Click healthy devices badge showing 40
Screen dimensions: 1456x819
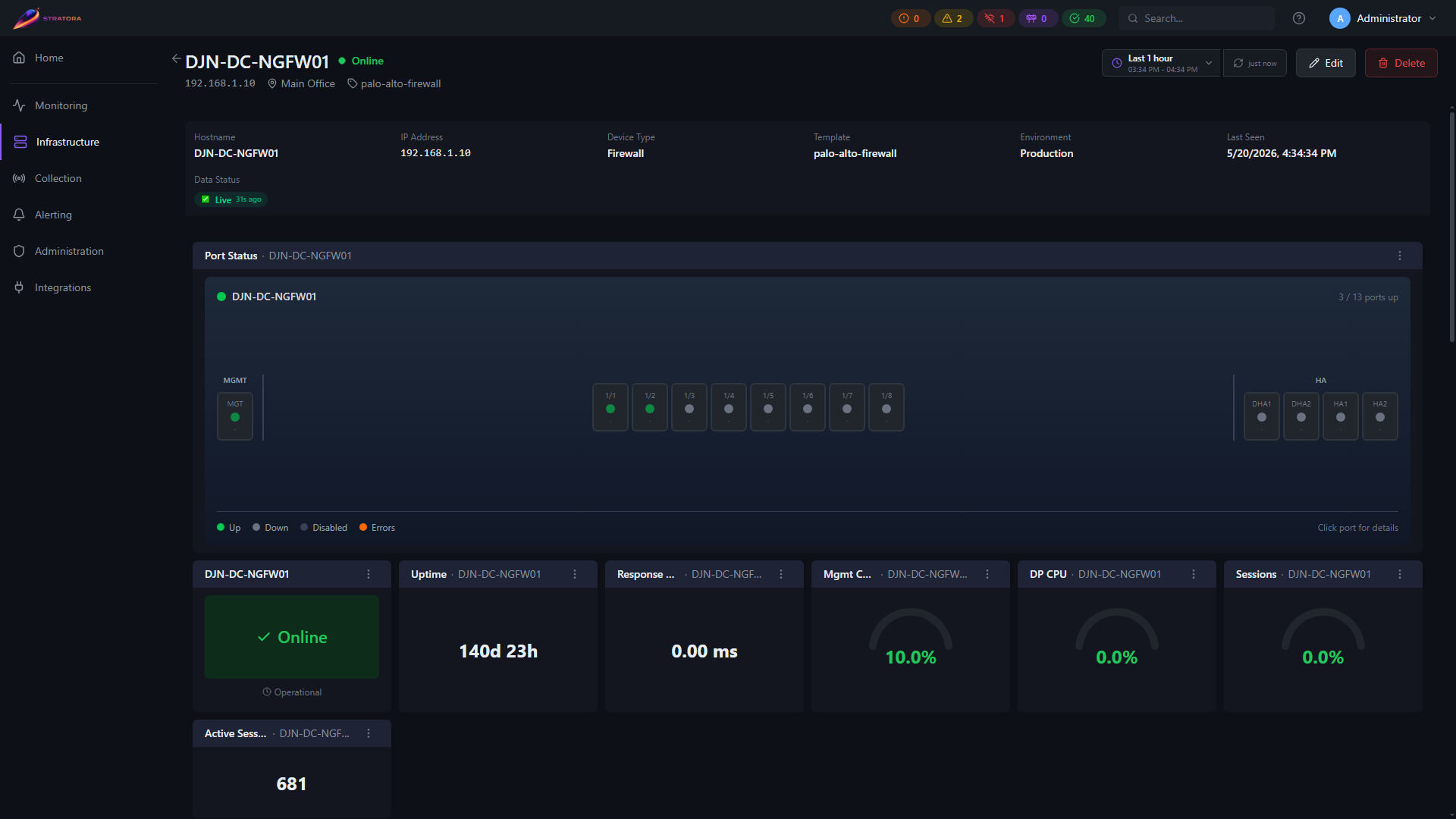tap(1083, 18)
